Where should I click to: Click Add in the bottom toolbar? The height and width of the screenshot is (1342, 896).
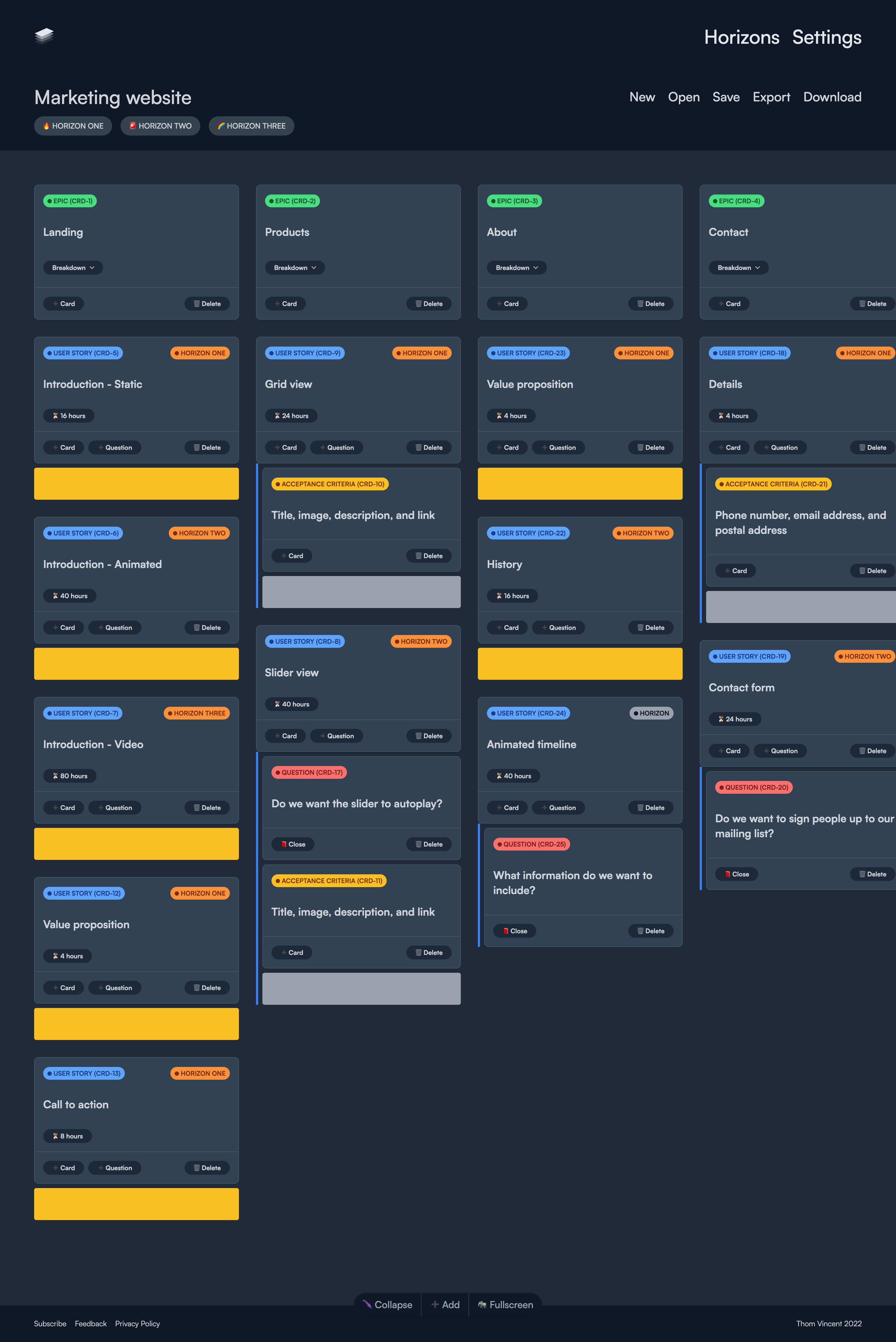point(445,1305)
